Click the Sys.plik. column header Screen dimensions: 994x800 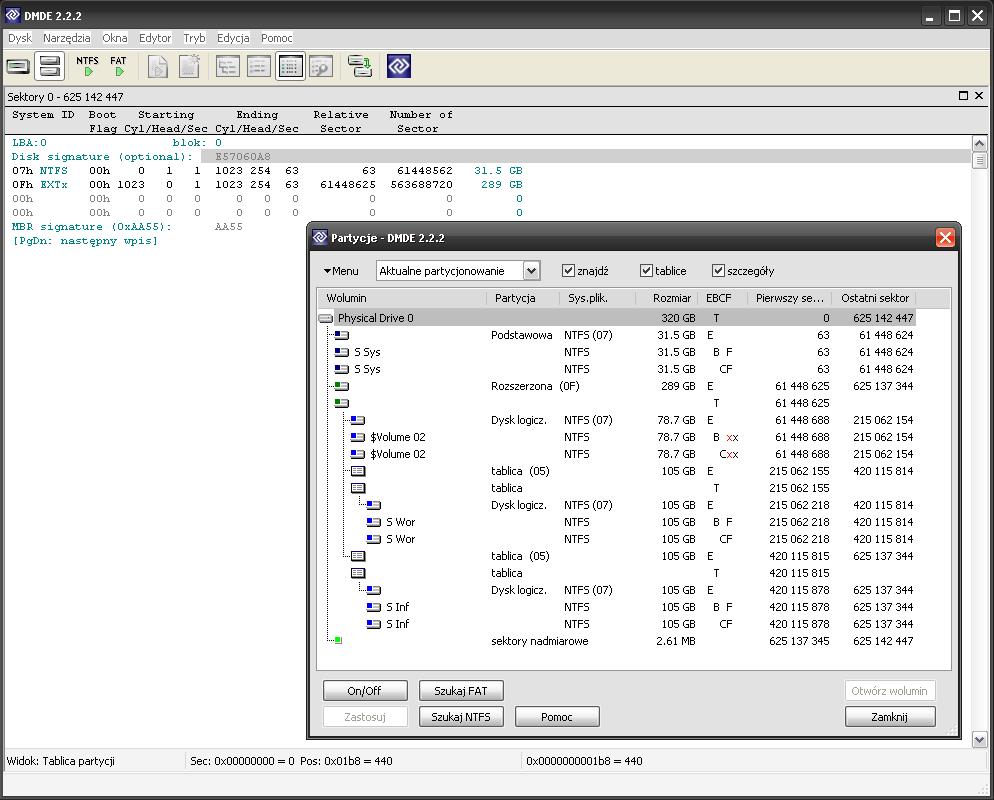click(597, 298)
